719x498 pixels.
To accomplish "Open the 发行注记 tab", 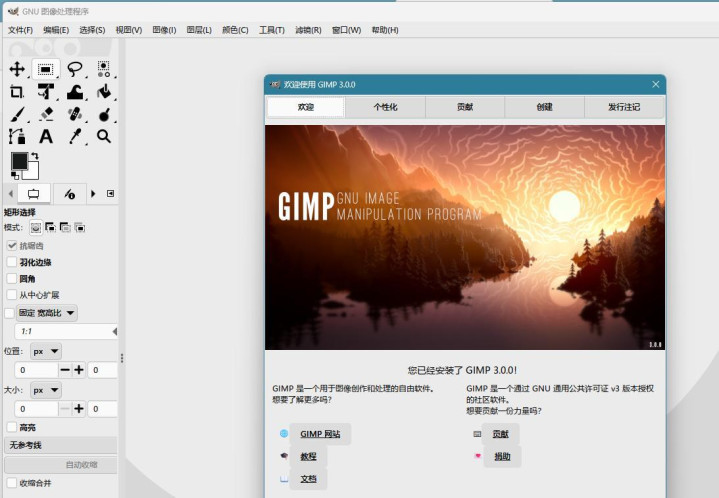I will (624, 107).
